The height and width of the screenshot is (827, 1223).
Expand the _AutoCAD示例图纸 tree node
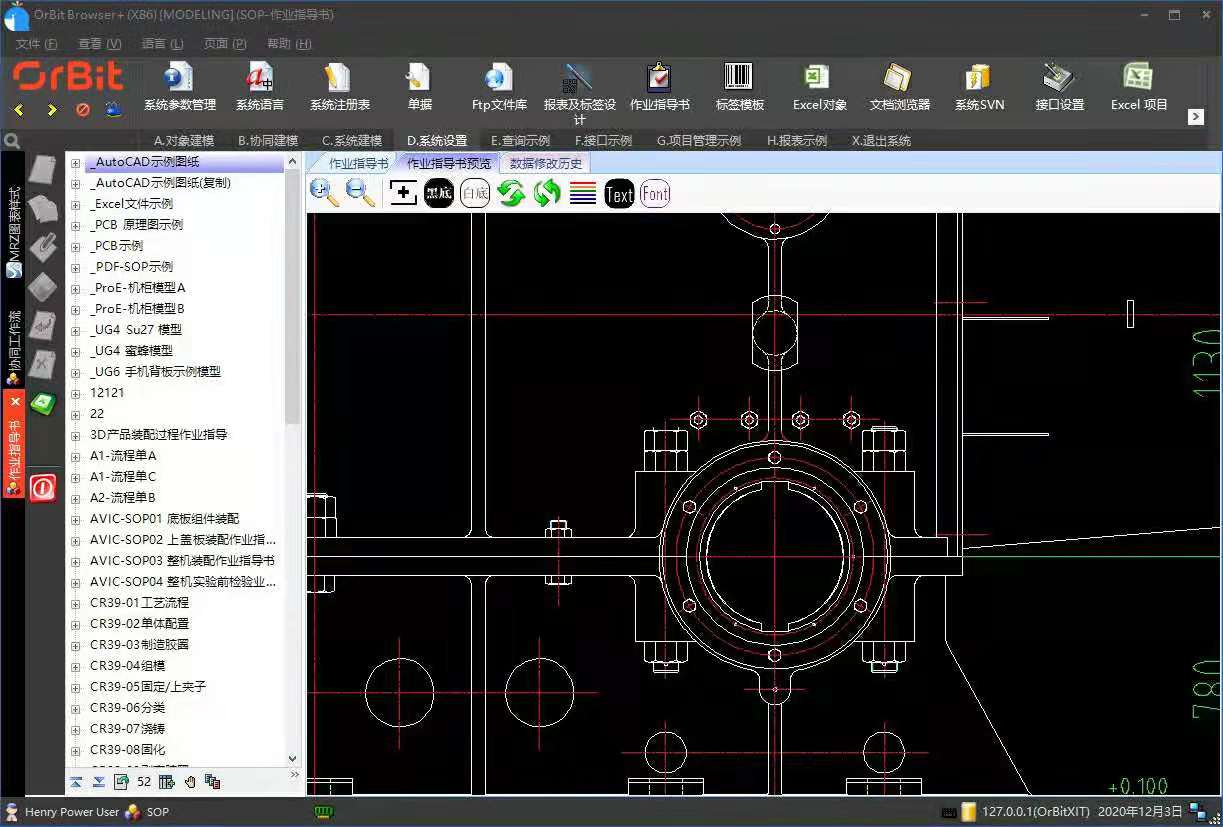[75, 162]
